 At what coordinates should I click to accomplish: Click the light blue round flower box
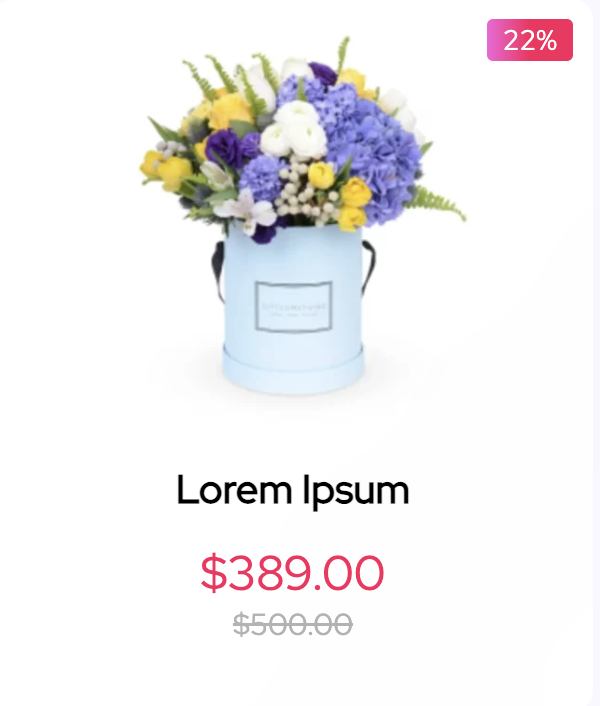293,311
